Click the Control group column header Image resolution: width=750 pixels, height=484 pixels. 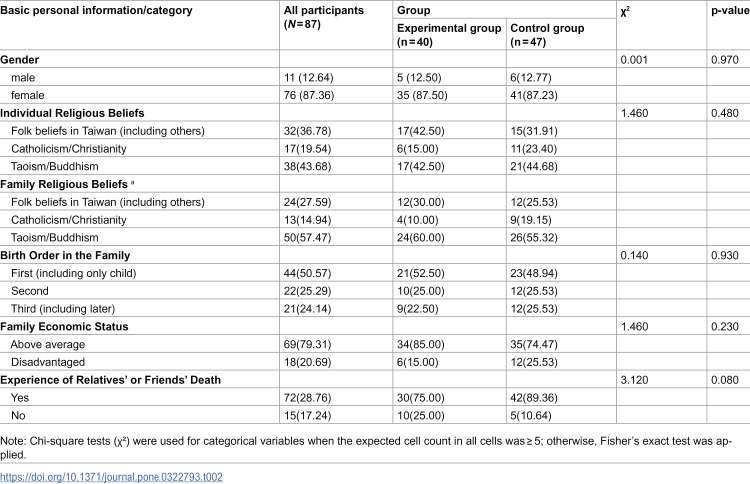(x=547, y=35)
